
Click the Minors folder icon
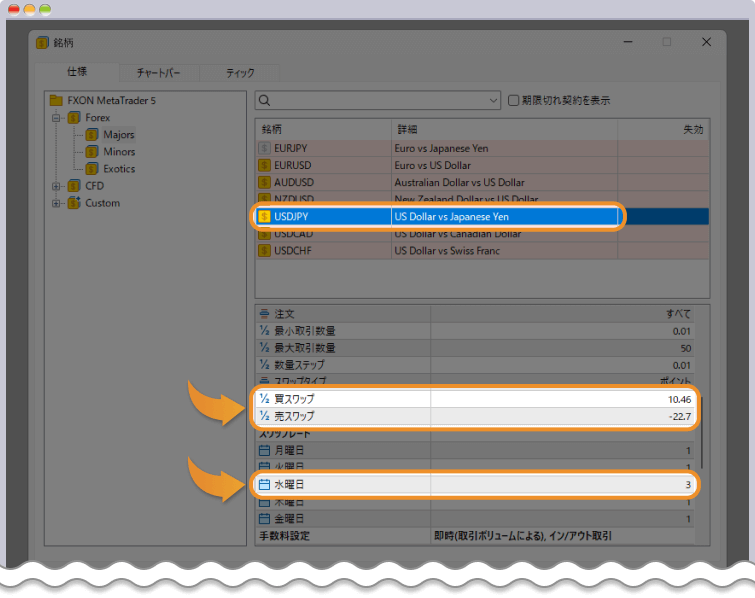(x=92, y=152)
